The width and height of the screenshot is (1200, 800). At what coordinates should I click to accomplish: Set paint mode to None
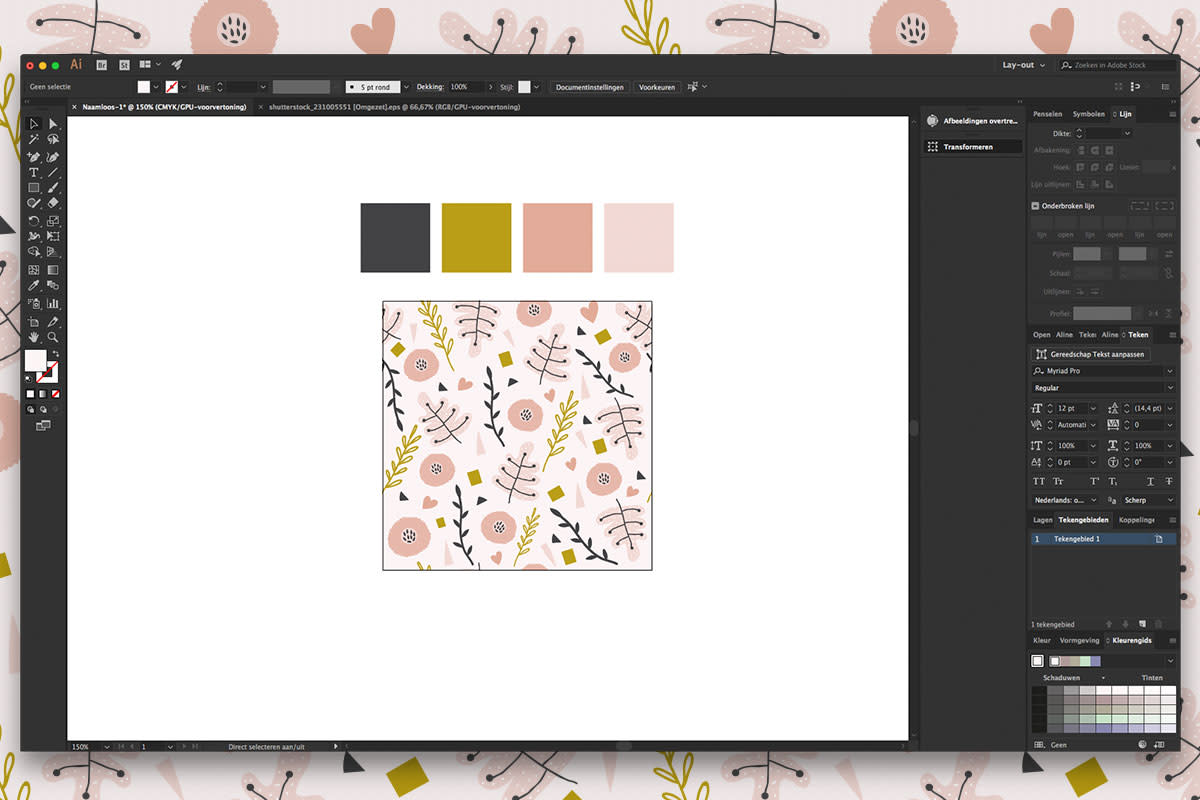pyautogui.click(x=55, y=394)
